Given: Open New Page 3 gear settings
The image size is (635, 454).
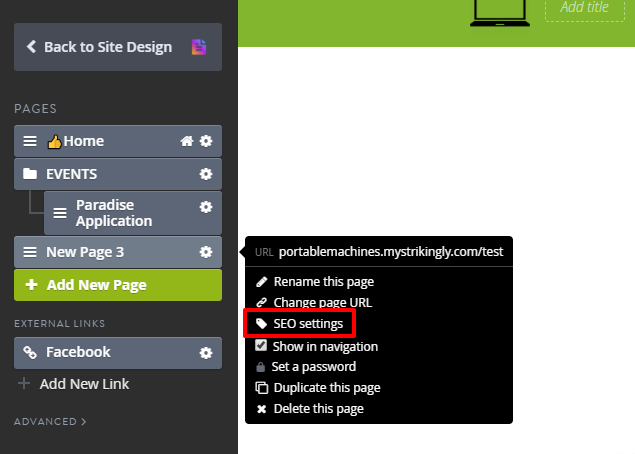Looking at the screenshot, I should pos(206,252).
